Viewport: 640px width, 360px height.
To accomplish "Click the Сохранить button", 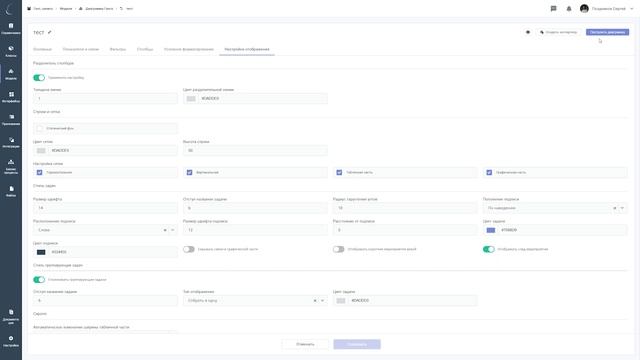I will [357, 344].
